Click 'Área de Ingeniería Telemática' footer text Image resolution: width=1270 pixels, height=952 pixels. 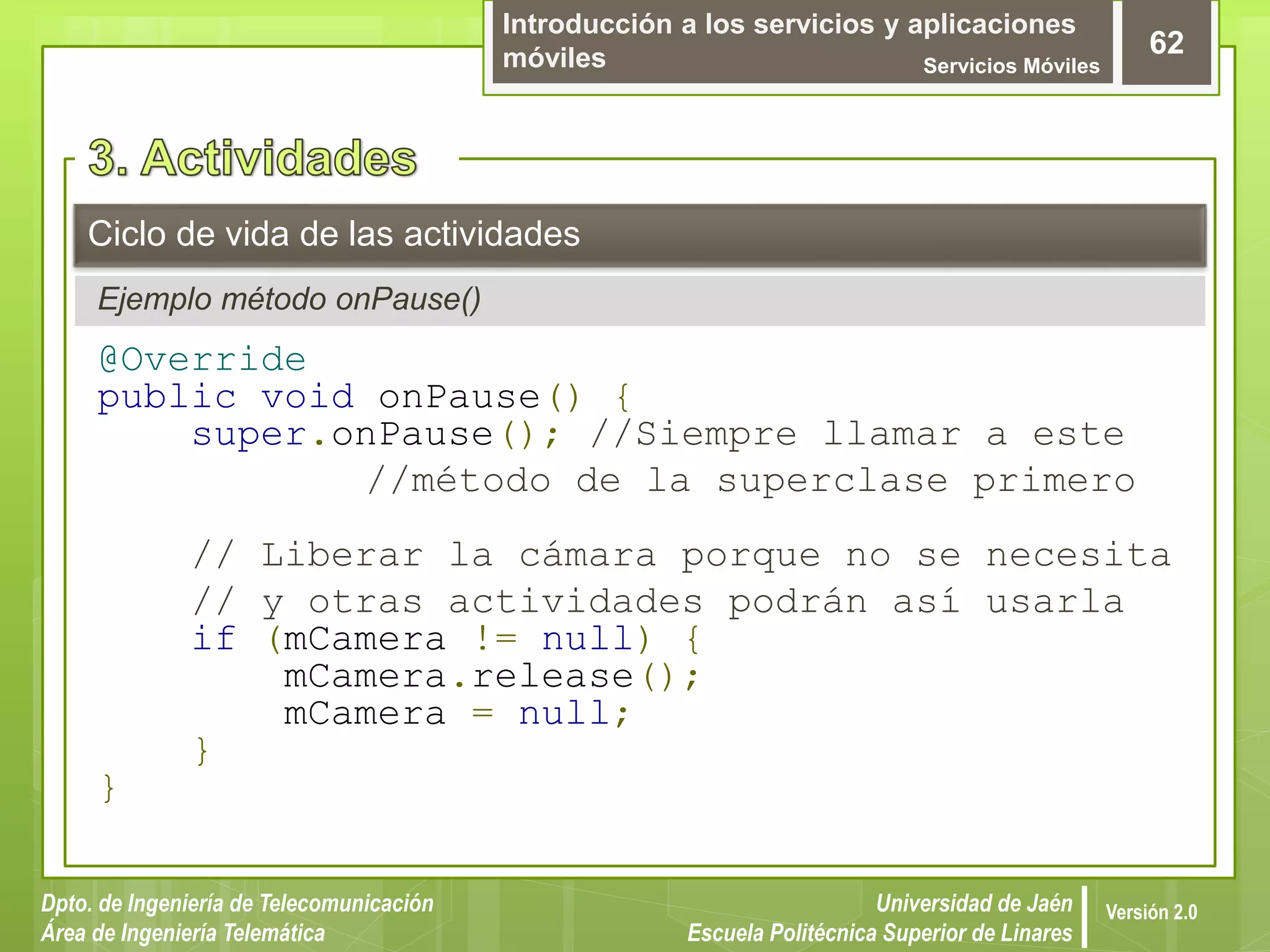pos(183,933)
